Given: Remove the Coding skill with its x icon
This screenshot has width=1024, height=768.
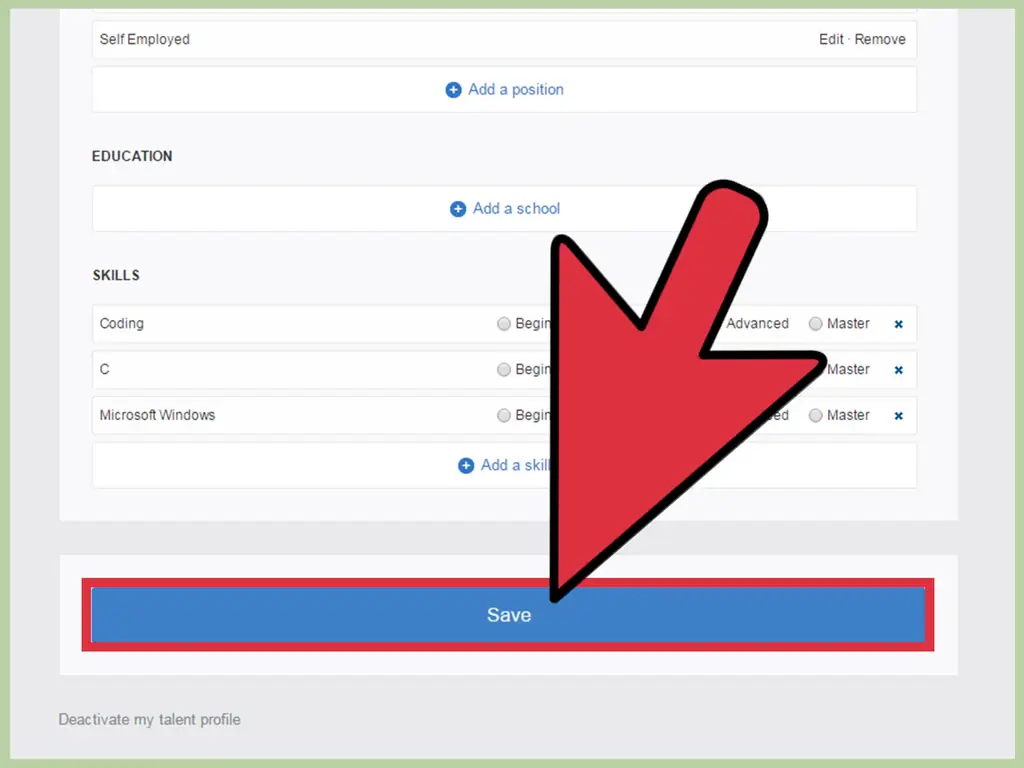Looking at the screenshot, I should [x=898, y=324].
